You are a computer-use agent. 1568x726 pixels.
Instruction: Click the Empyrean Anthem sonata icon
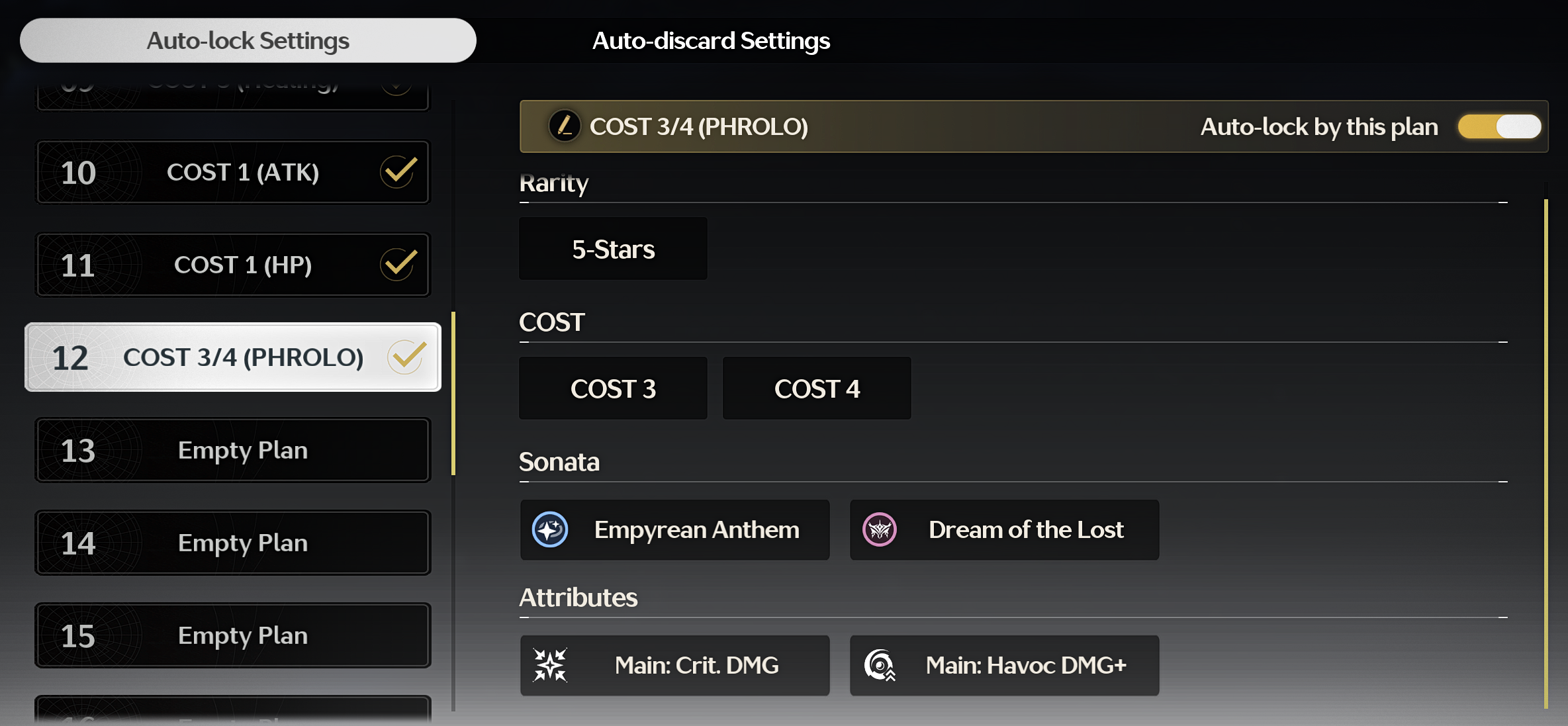tap(550, 529)
